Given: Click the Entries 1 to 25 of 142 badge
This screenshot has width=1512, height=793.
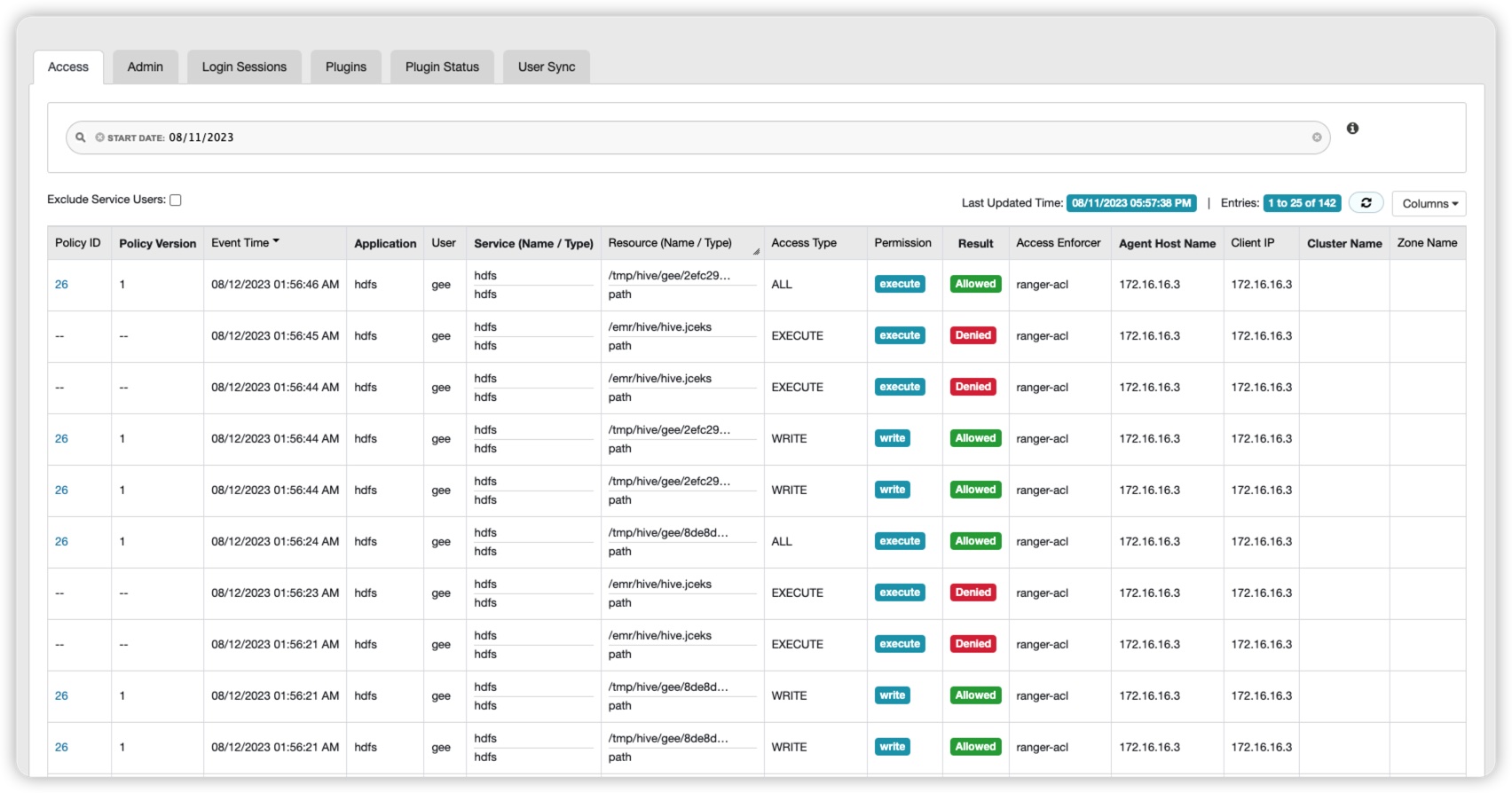Looking at the screenshot, I should [x=1302, y=203].
